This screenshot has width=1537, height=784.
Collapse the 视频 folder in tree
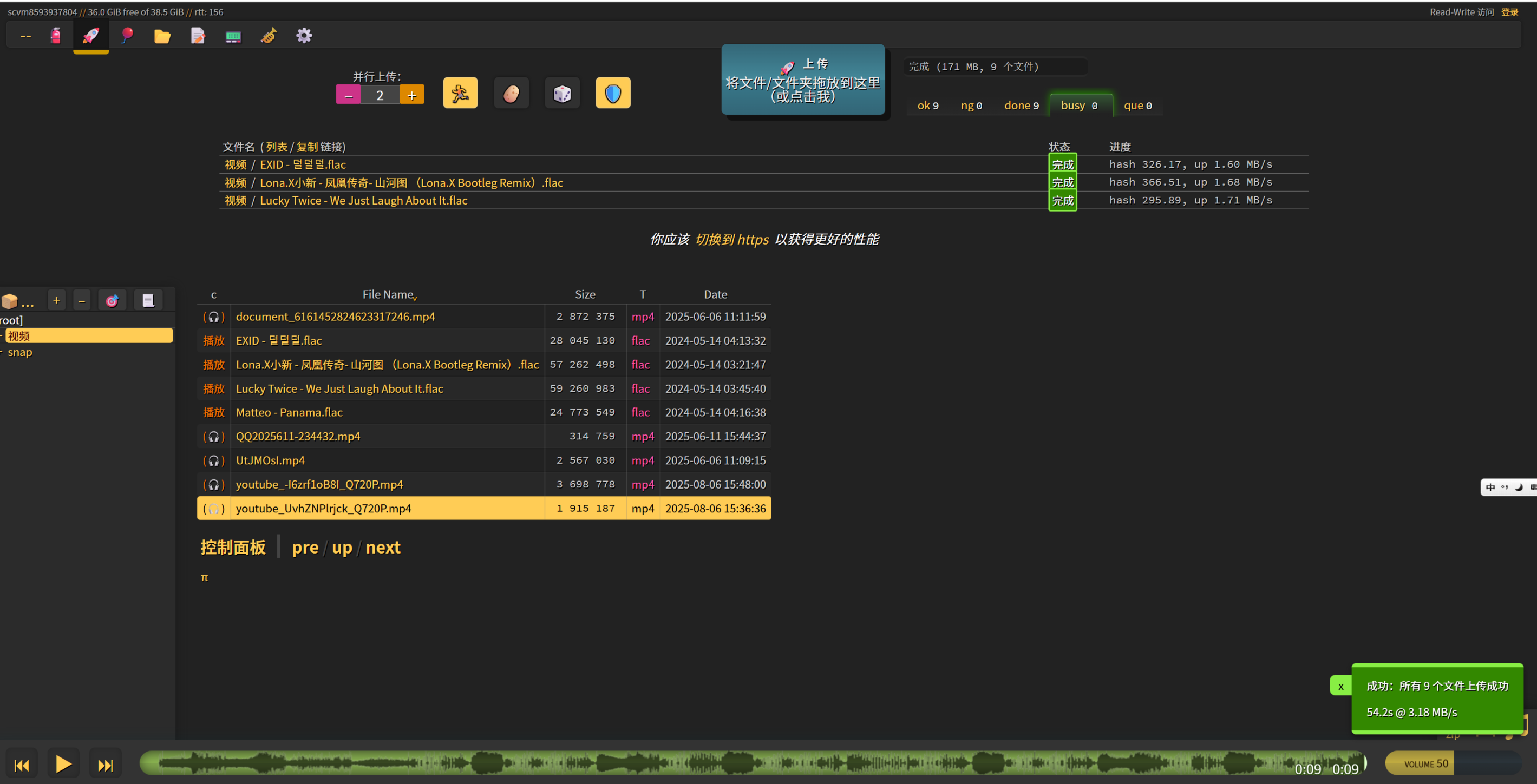coord(2,336)
